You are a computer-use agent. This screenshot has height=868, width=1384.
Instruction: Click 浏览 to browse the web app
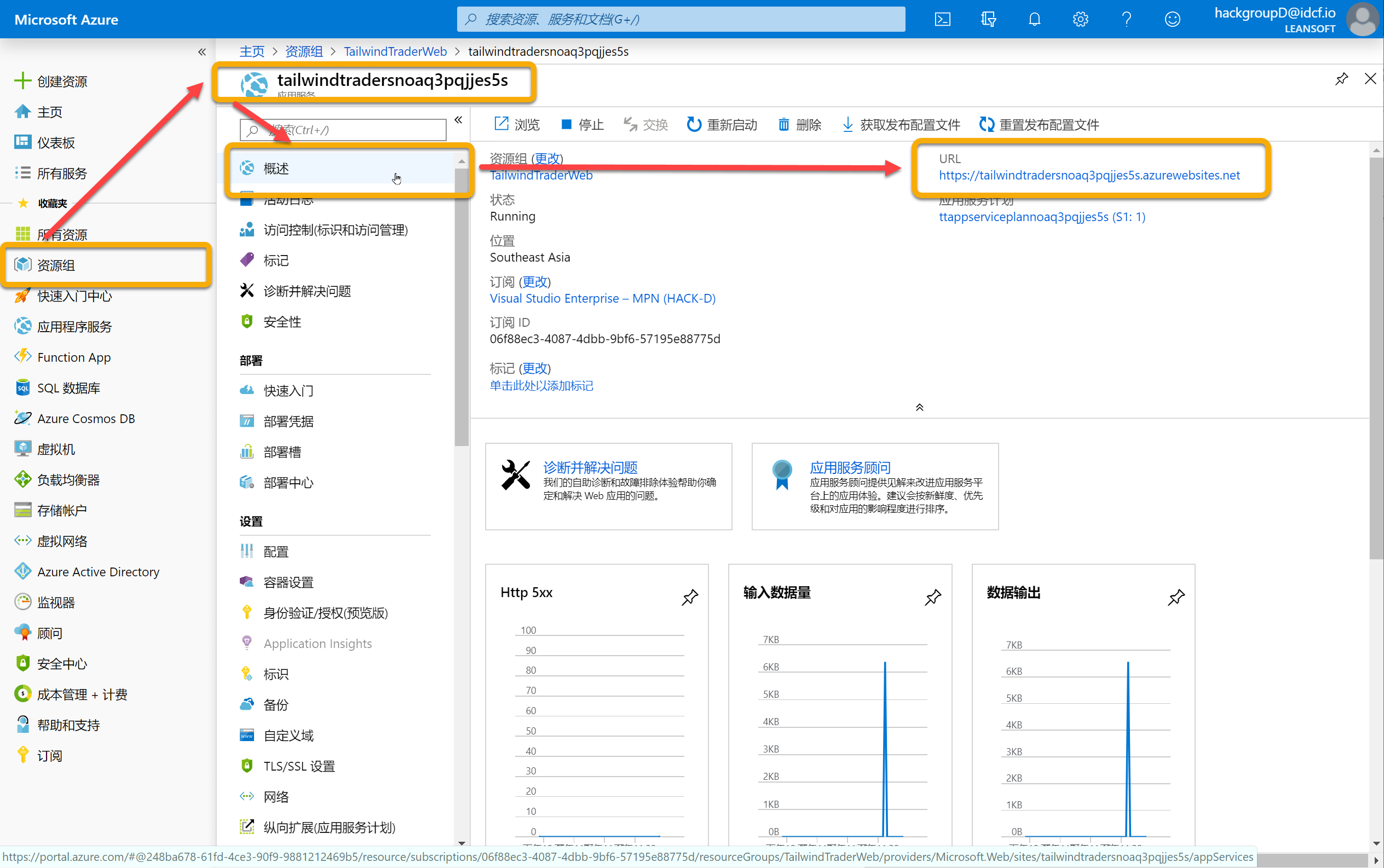[x=517, y=125]
